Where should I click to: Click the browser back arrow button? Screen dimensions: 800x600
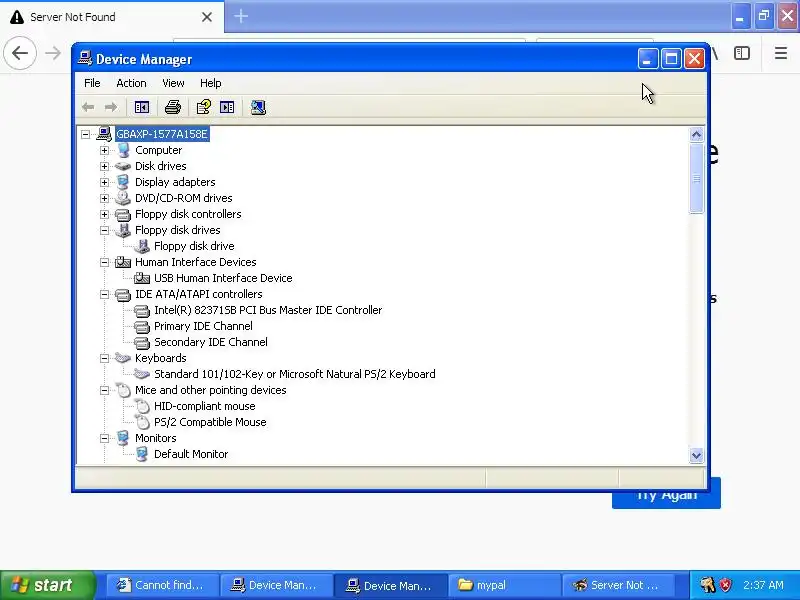(20, 53)
